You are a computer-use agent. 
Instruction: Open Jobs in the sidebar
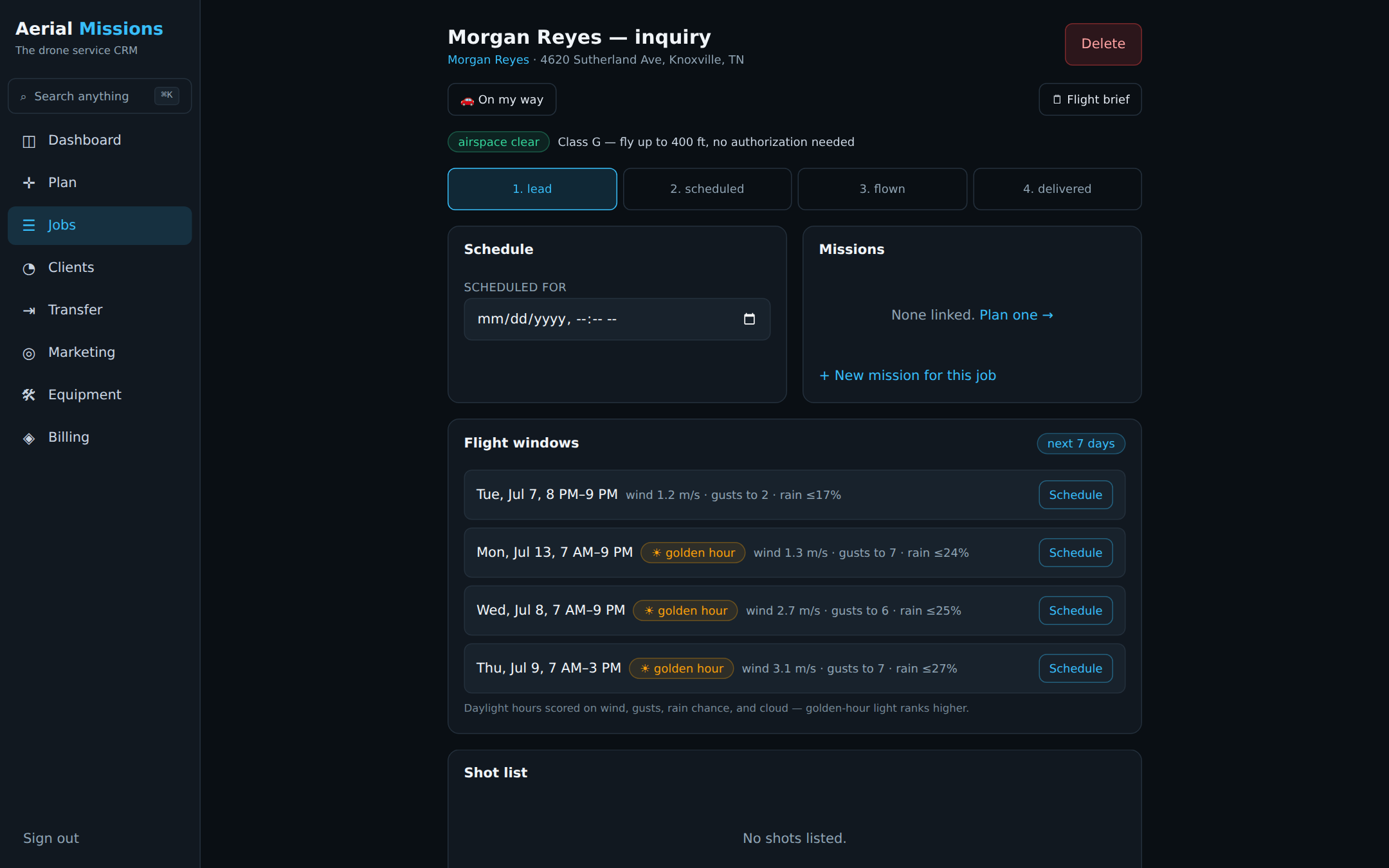pos(100,226)
